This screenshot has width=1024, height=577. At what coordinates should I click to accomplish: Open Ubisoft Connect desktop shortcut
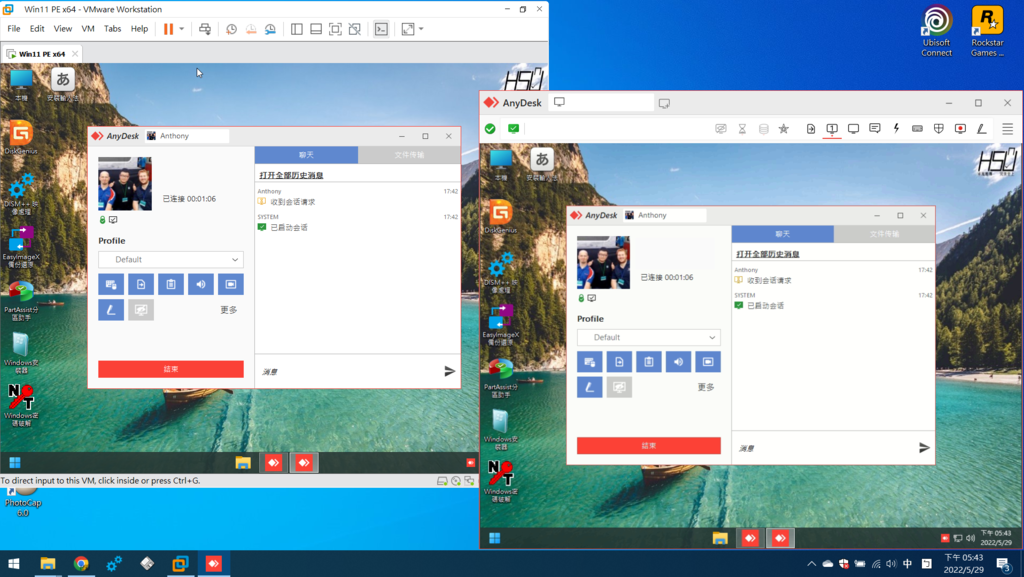[936, 31]
